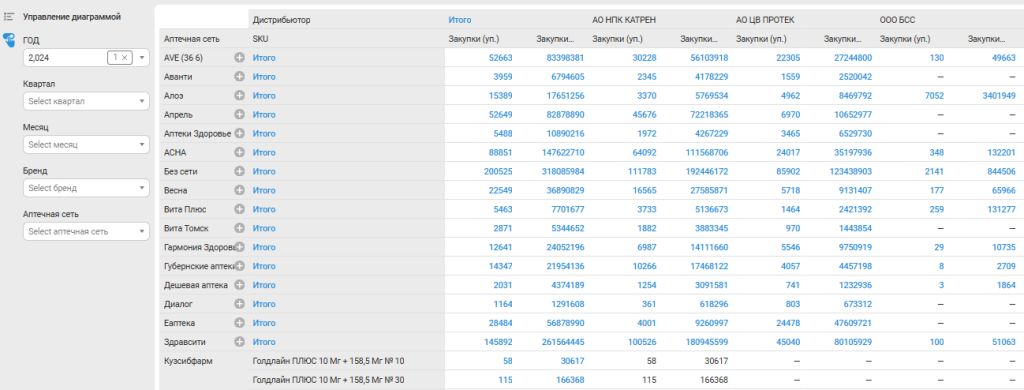
Task: Click the ООО БСС header
Action: click(898, 20)
